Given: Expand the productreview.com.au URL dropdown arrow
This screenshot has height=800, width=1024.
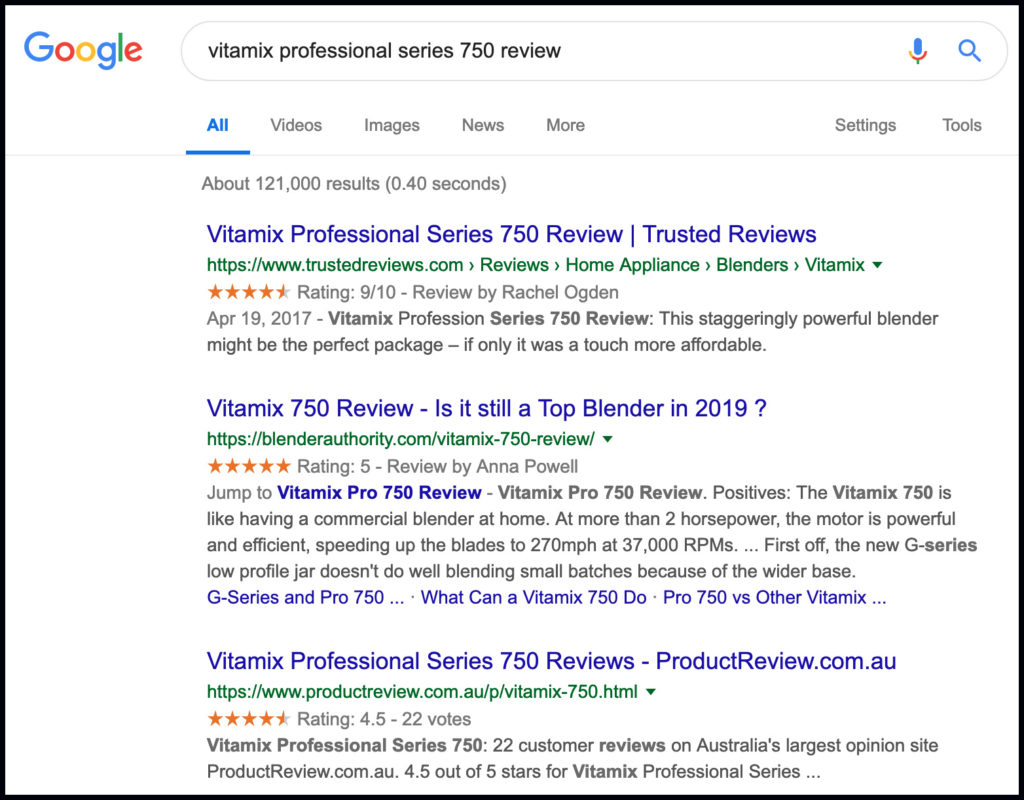Looking at the screenshot, I should (651, 692).
